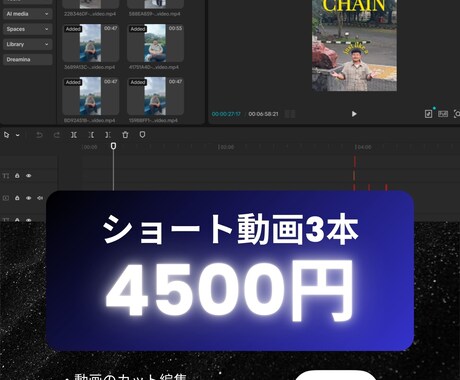Click the 04:00 mark on the timeline ruler
The image size is (460, 380).
coord(363,147)
